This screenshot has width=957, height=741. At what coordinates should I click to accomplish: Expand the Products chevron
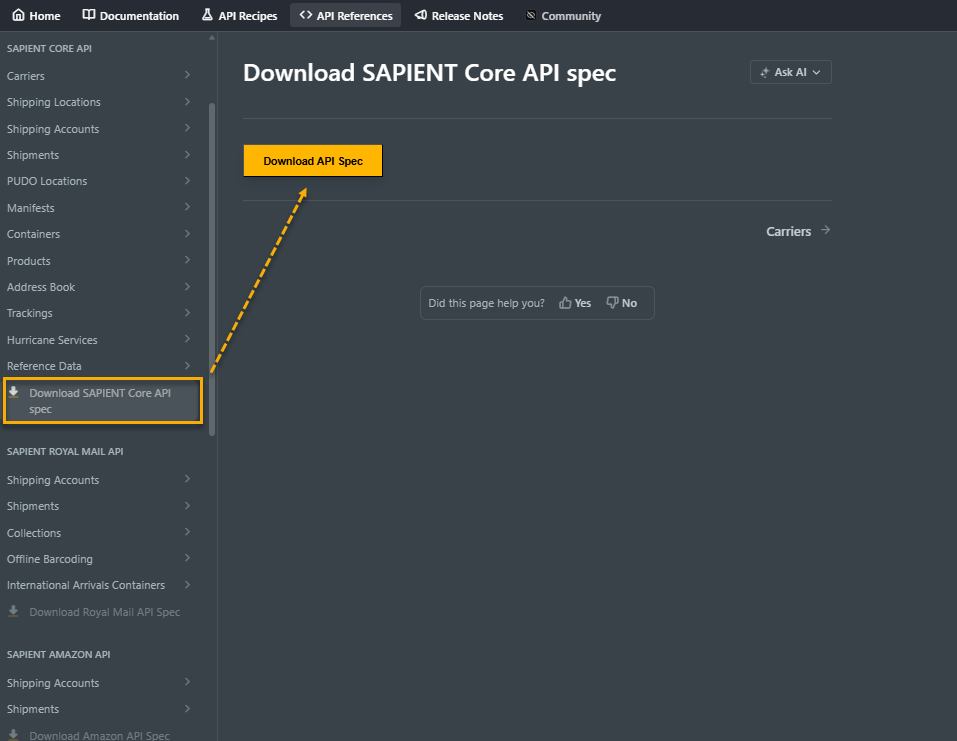tap(187, 260)
